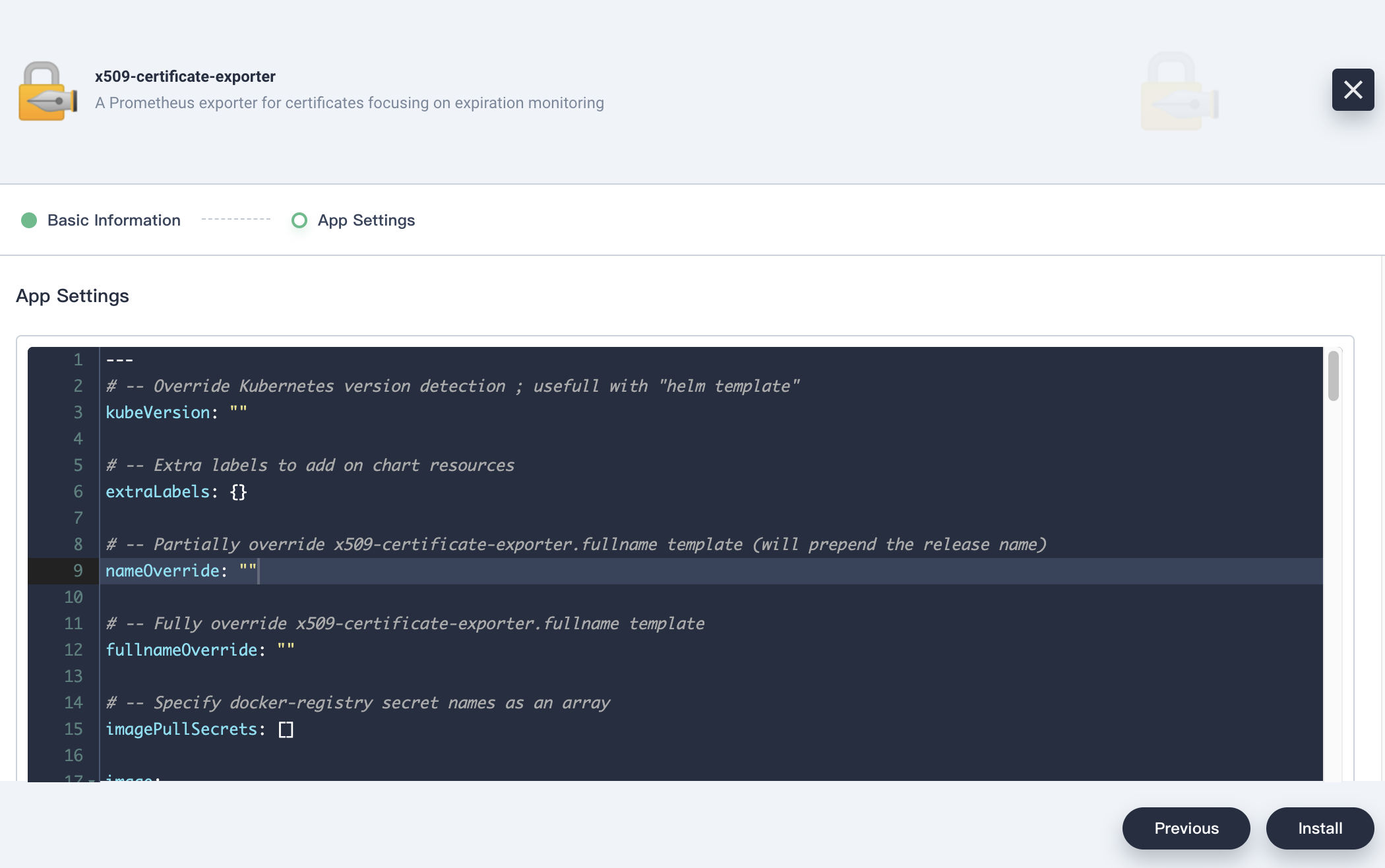The image size is (1385, 868).
Task: Click the green dot next to Basic Information
Action: click(29, 220)
